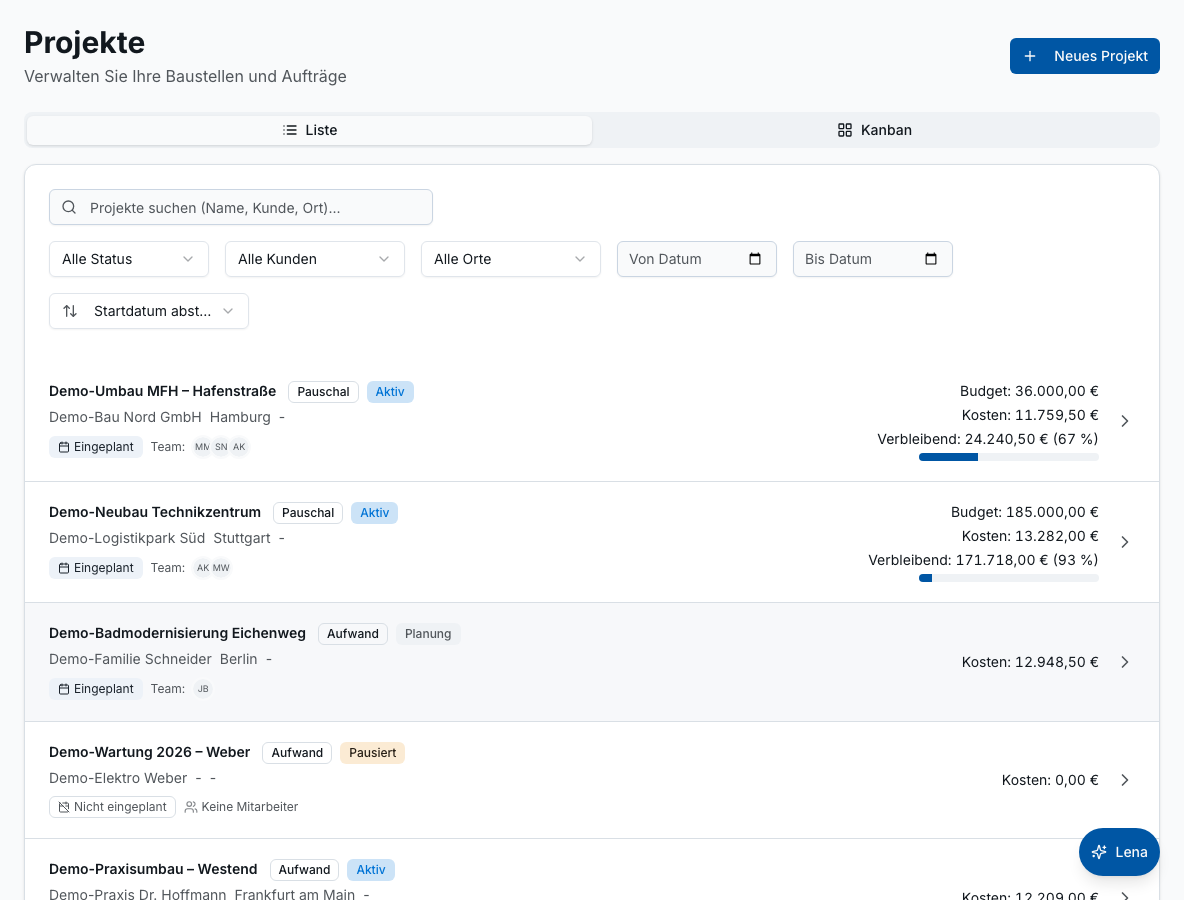The width and height of the screenshot is (1184, 900).
Task: Click customer name Demo-Bau Nord GmbH
Action: pos(125,417)
